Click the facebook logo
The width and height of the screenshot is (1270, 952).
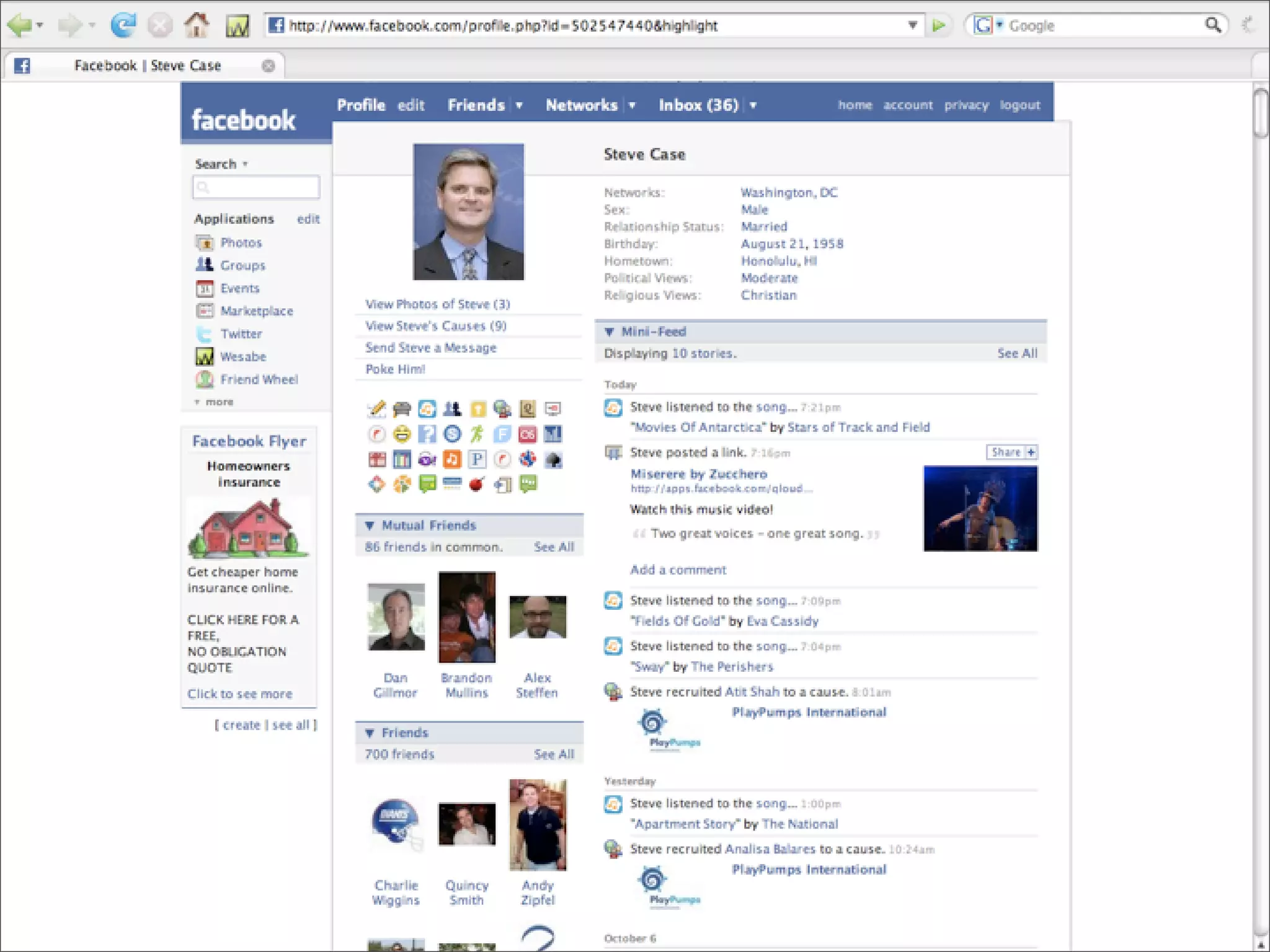click(x=244, y=120)
